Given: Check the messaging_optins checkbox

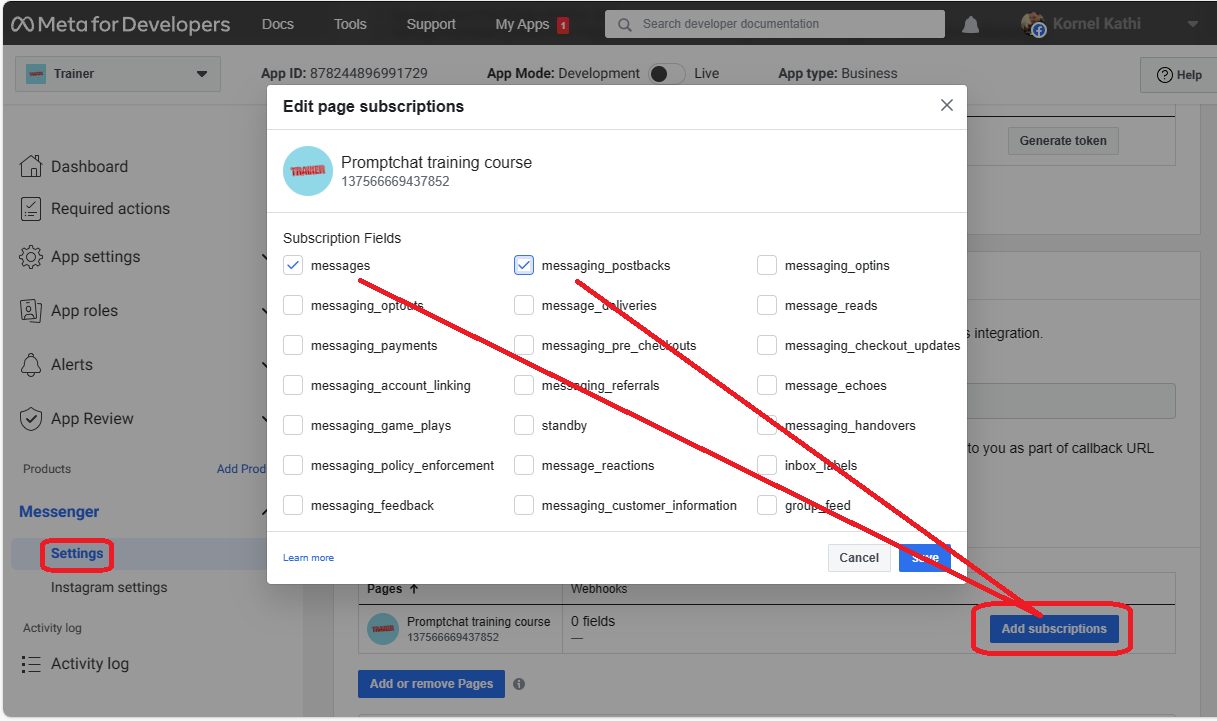Looking at the screenshot, I should [x=767, y=266].
